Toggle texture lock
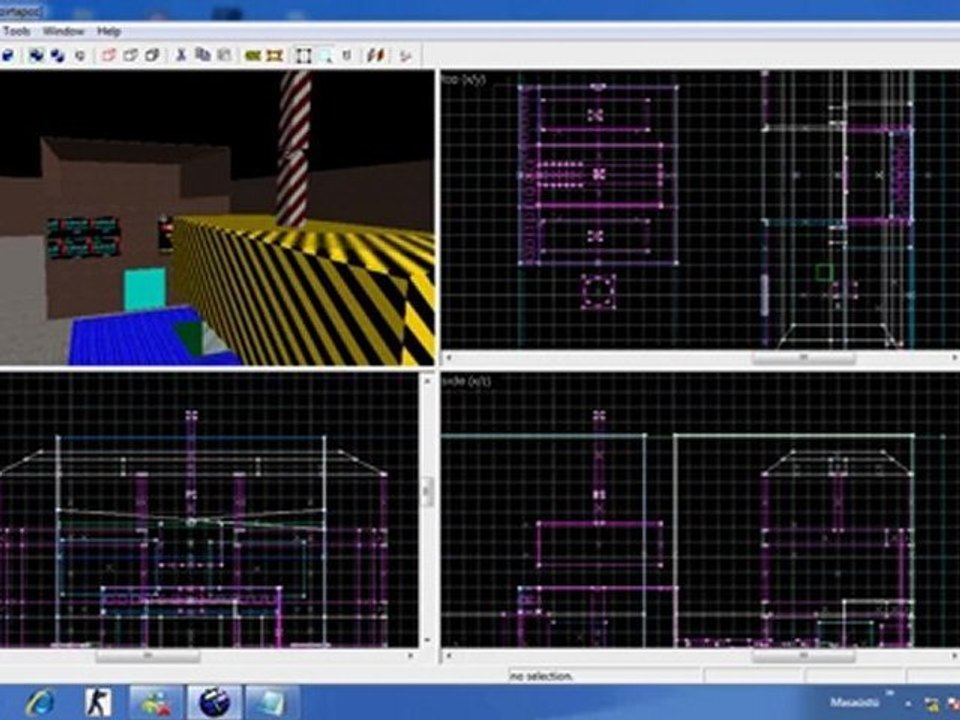Viewport: 960px width, 720px height. 347,56
